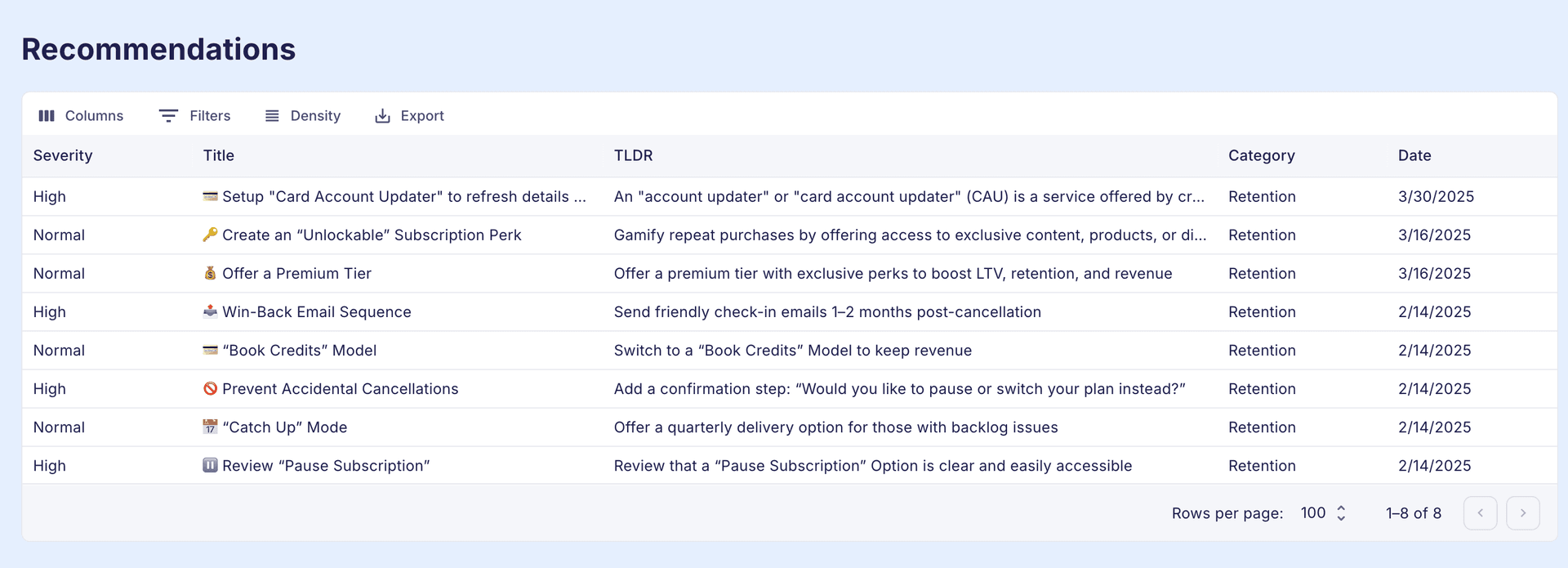Go to the next page arrow

pos(1523,513)
